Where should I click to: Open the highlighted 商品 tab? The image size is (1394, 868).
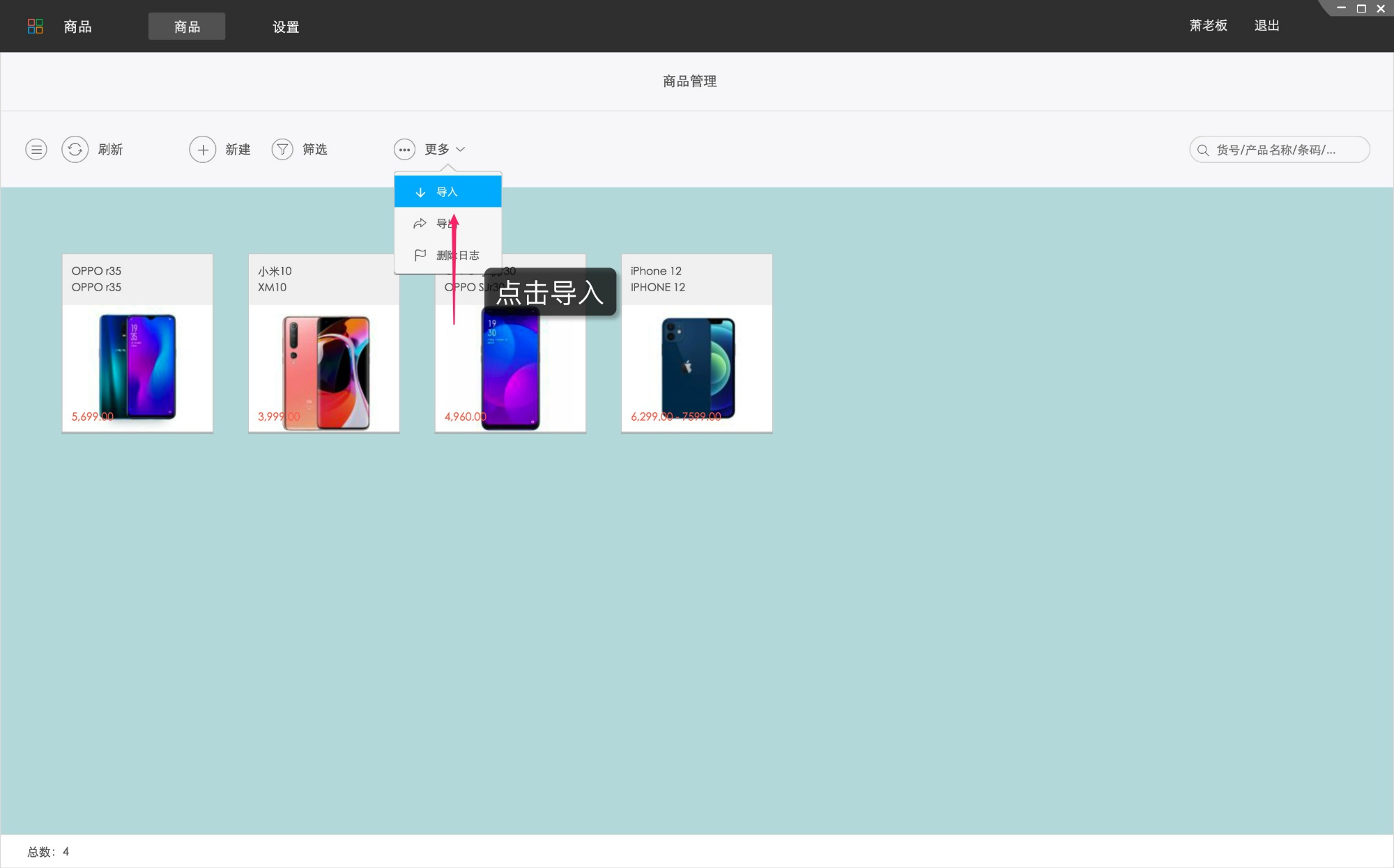(x=187, y=26)
